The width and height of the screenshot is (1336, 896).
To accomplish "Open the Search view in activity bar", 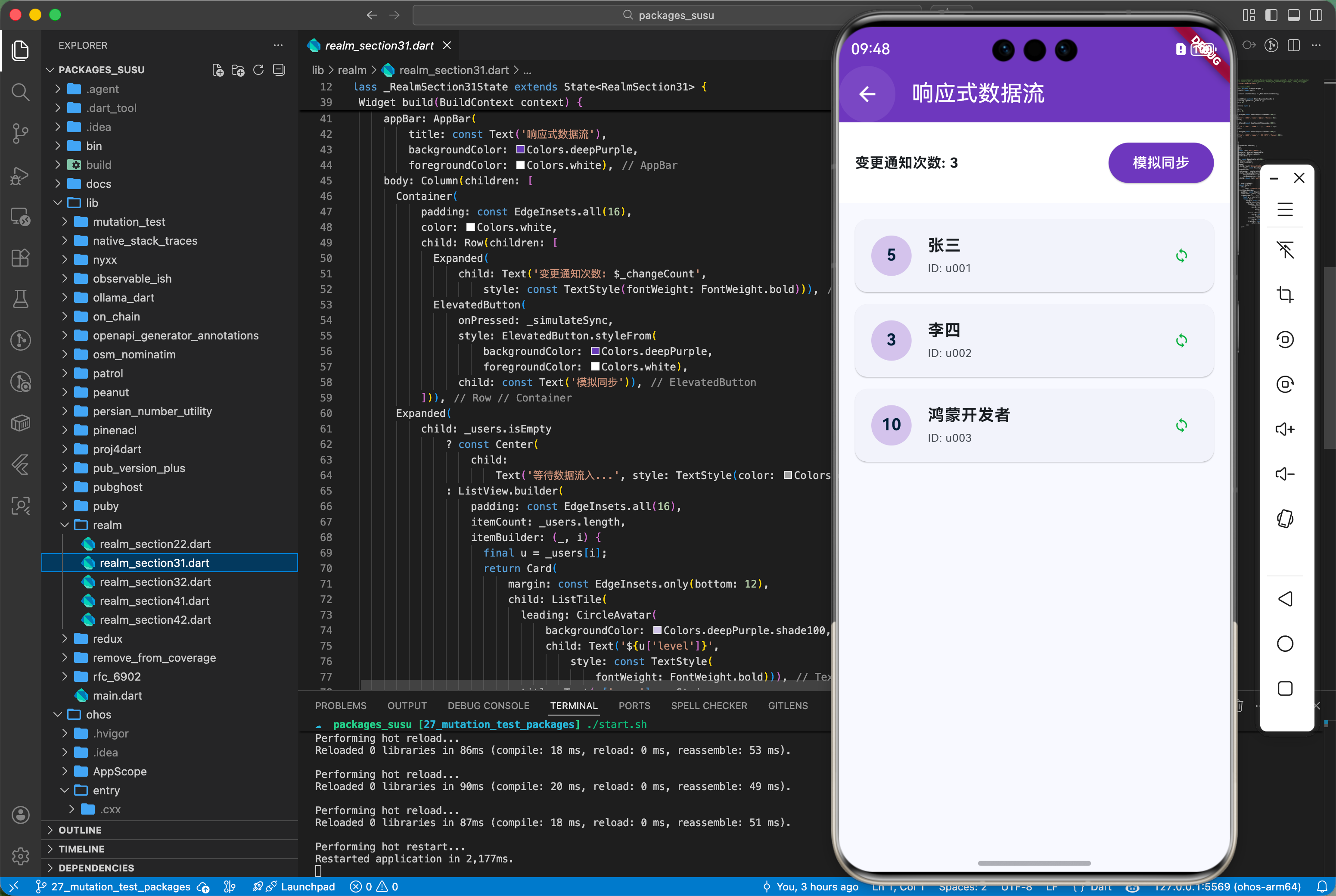I will coord(21,92).
